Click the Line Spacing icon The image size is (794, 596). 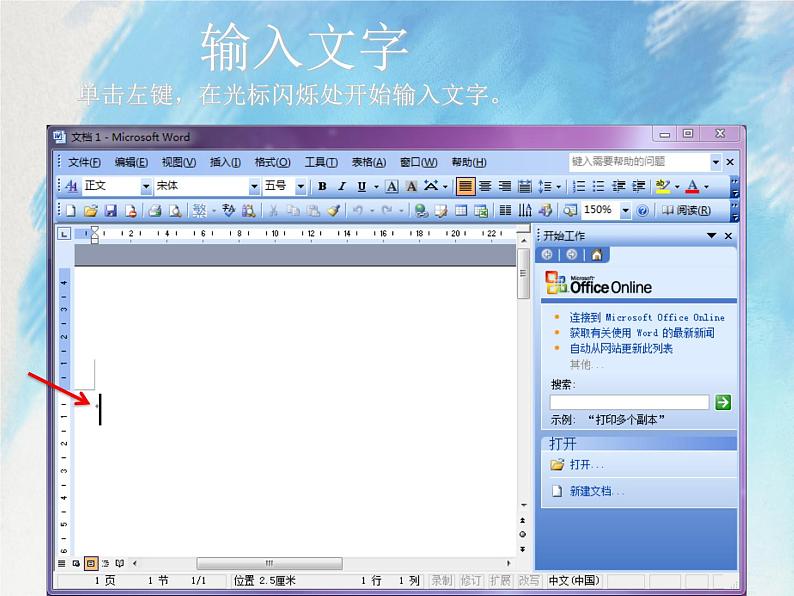click(x=545, y=186)
